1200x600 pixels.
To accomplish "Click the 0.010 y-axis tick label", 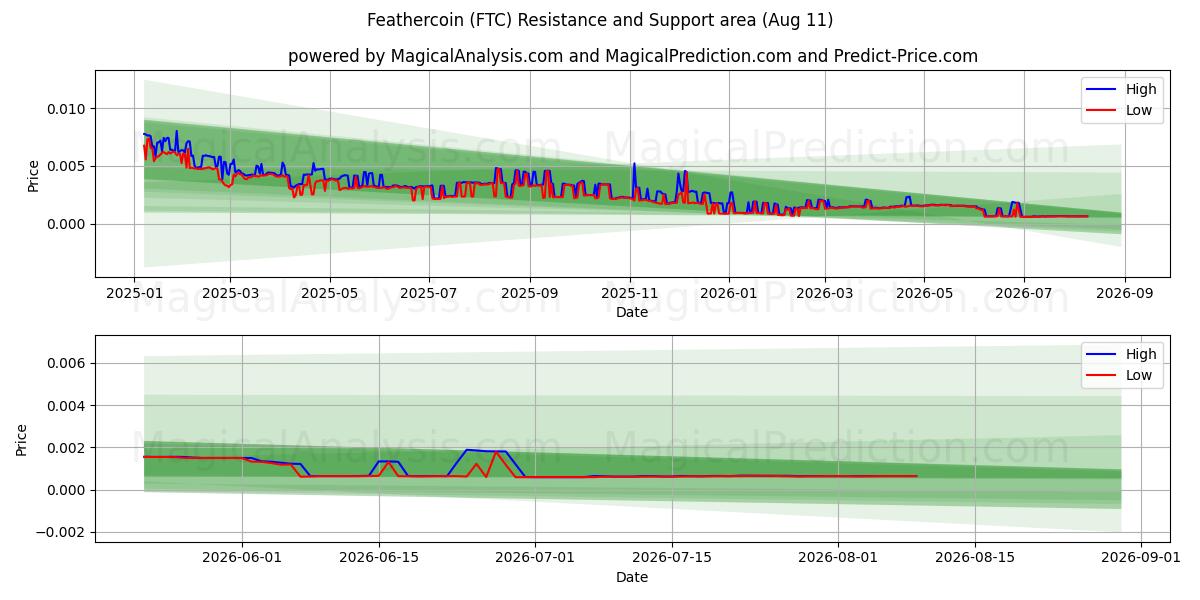I will (67, 108).
